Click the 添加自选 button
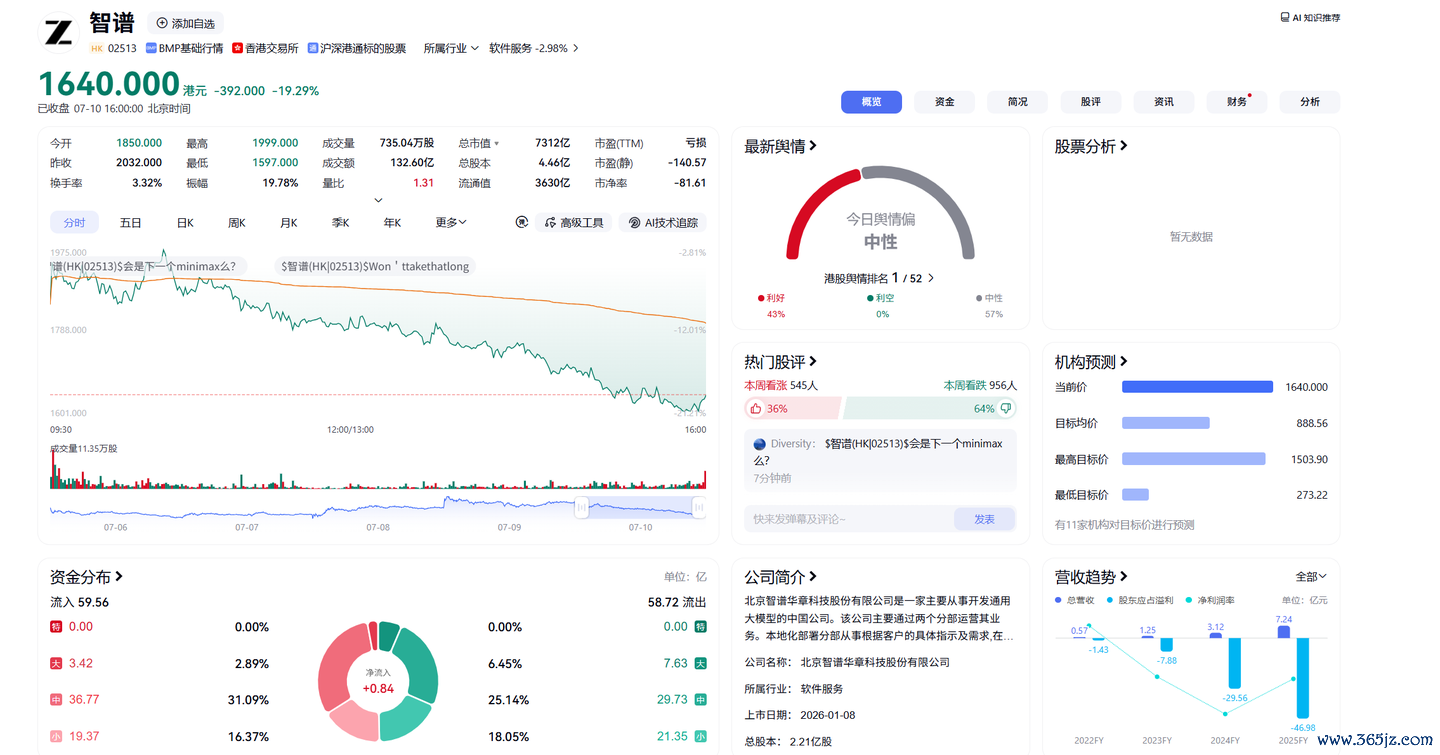Screen dimensions: 1440x755 (x=186, y=23)
